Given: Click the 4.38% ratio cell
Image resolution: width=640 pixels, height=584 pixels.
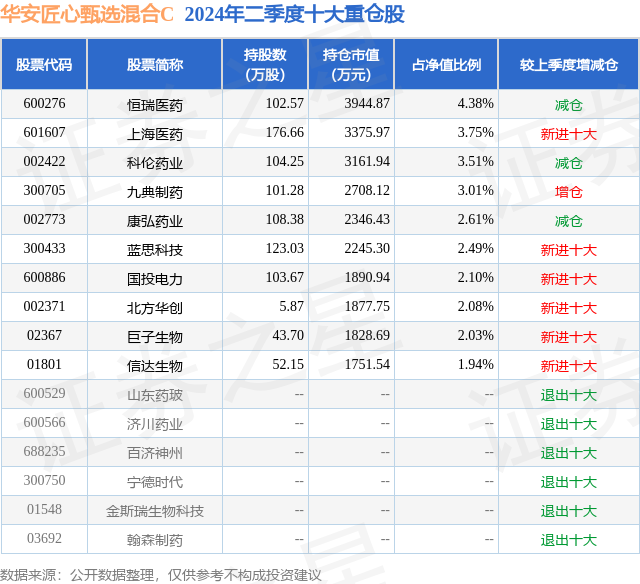Looking at the screenshot, I should point(476,104).
